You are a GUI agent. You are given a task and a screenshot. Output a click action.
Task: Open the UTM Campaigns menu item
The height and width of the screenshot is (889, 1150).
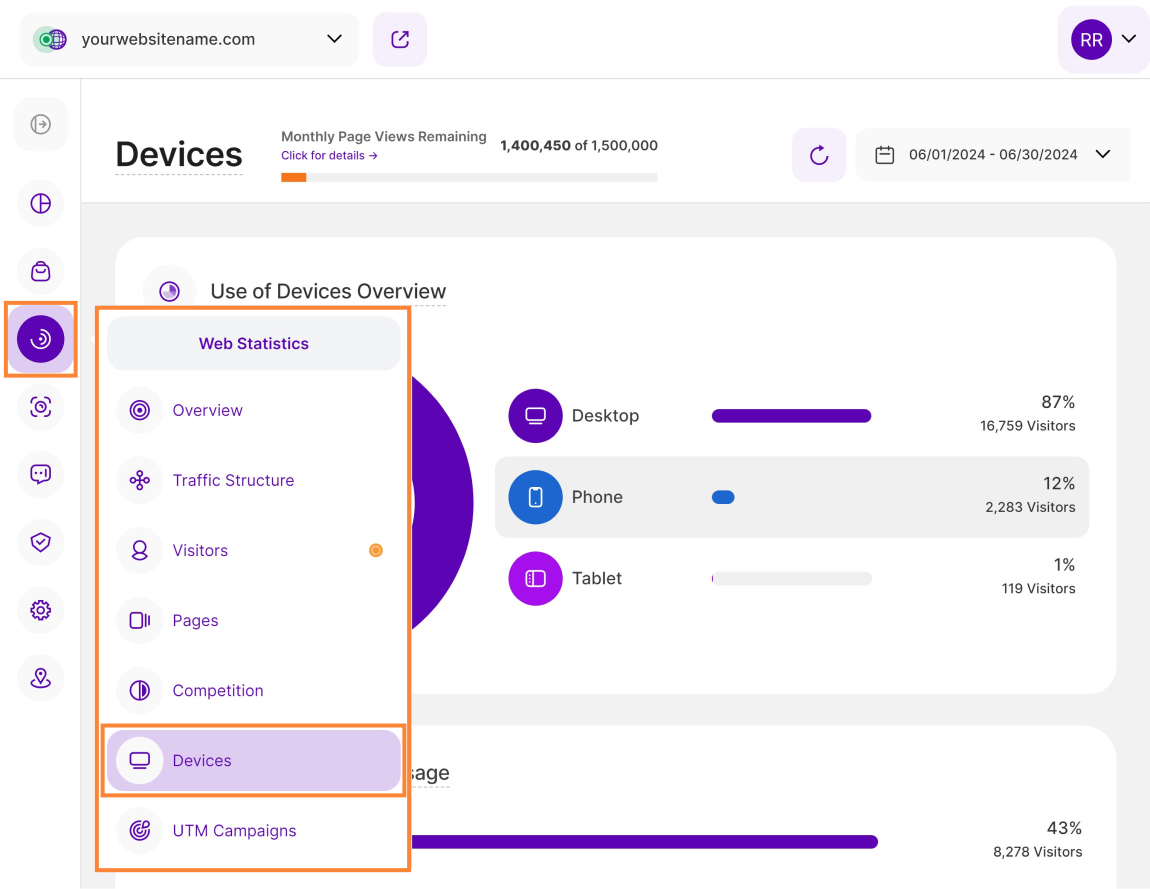[234, 831]
